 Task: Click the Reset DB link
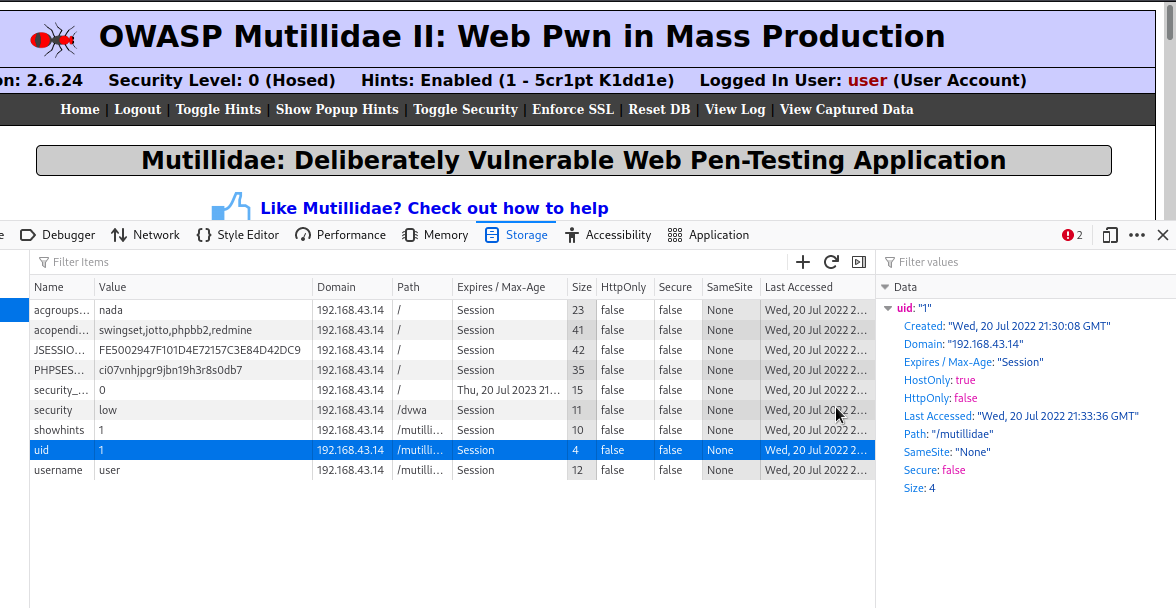click(659, 109)
